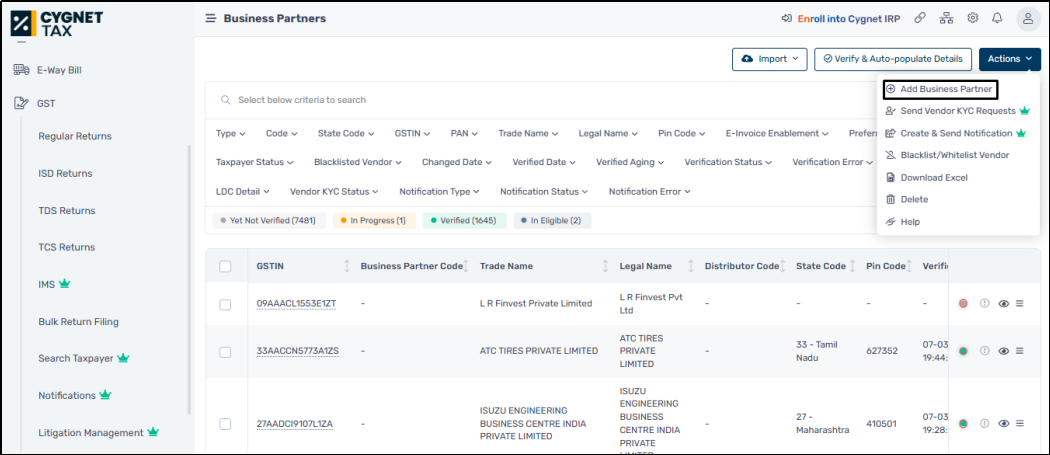The width and height of the screenshot is (1050, 455).
Task: Open the announcement megaphone icon
Action: tap(787, 18)
